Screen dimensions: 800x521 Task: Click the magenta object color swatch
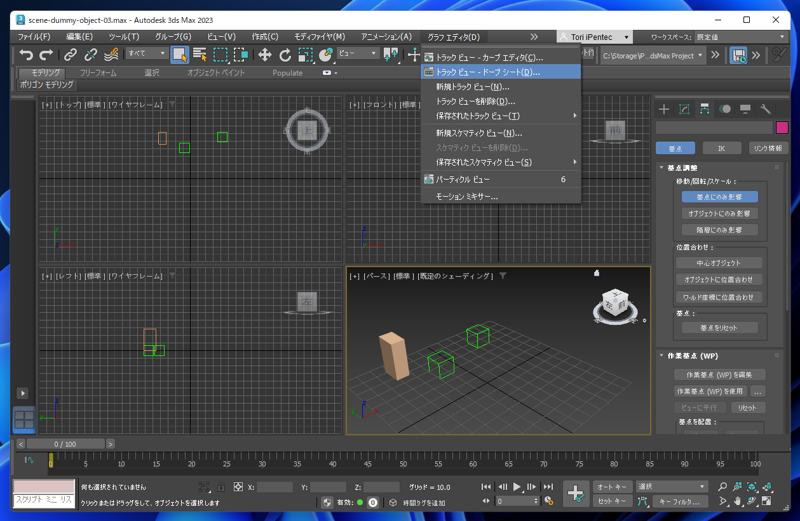tap(782, 128)
